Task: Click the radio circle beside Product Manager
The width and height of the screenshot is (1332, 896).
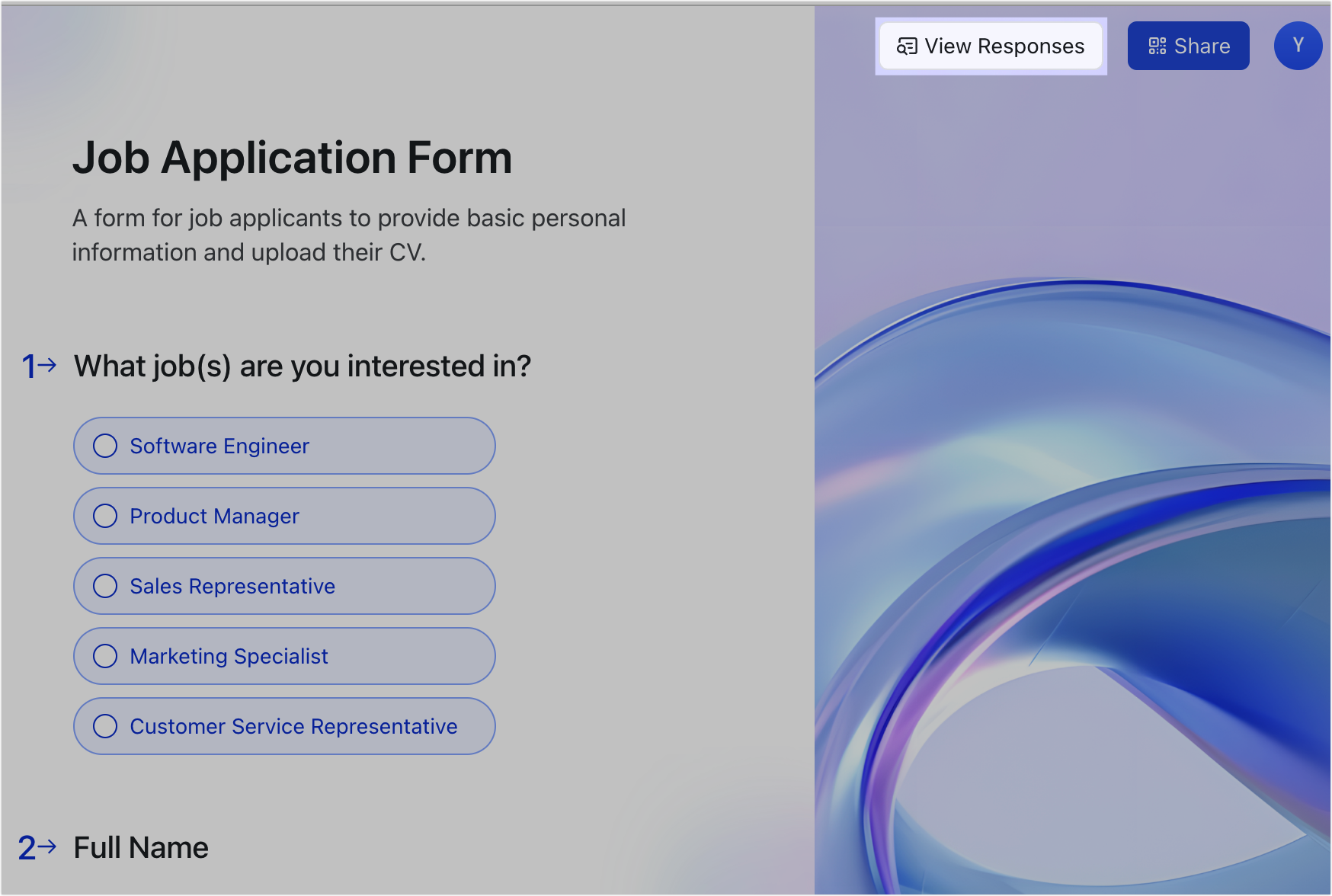Action: (105, 516)
